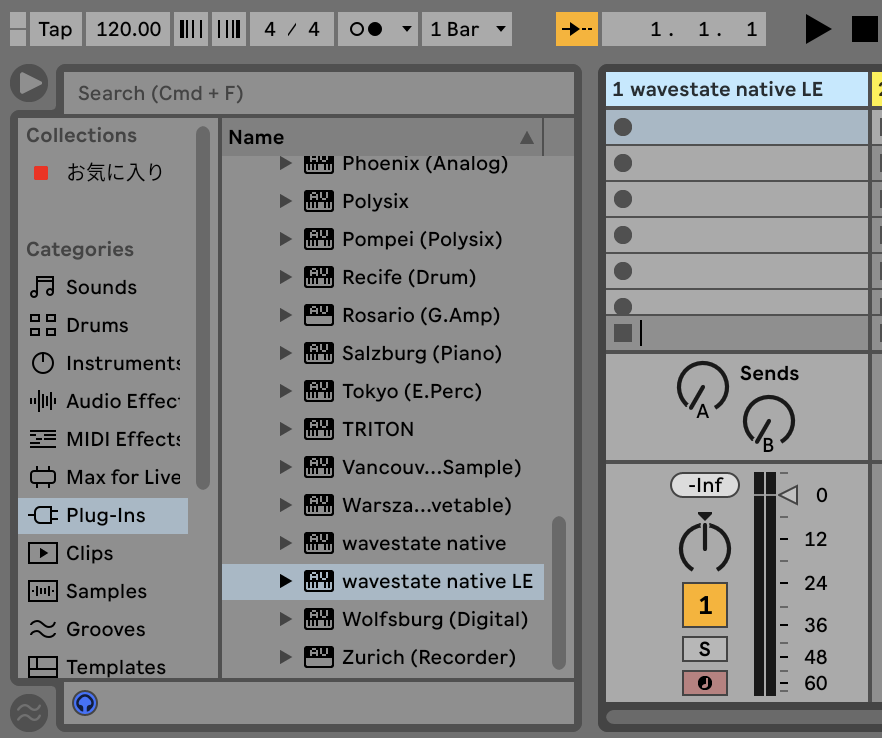Expand the Pompei (Polysix) plug-in
The image size is (882, 738).
(x=286, y=239)
